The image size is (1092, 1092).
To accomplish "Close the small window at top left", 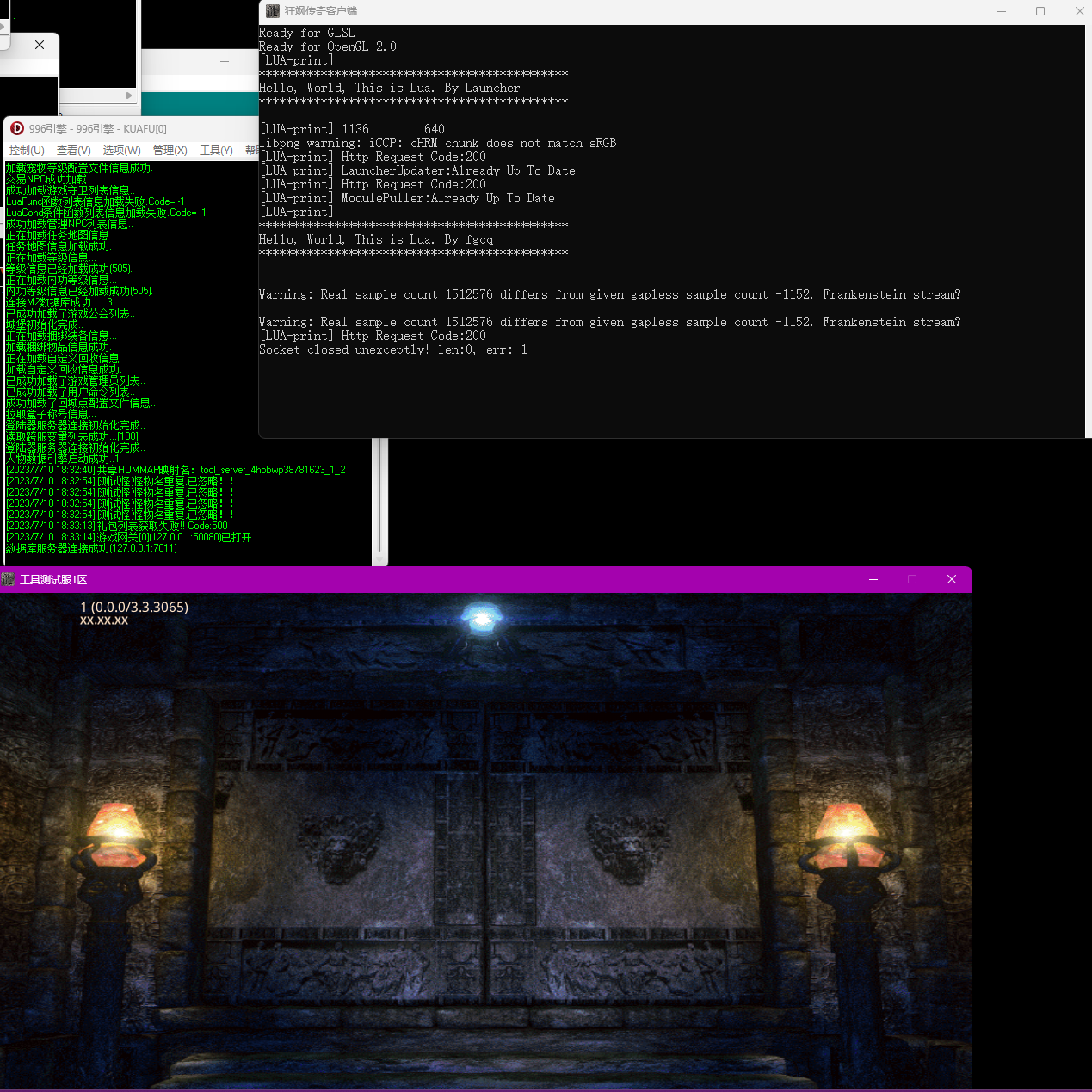I will [x=40, y=45].
